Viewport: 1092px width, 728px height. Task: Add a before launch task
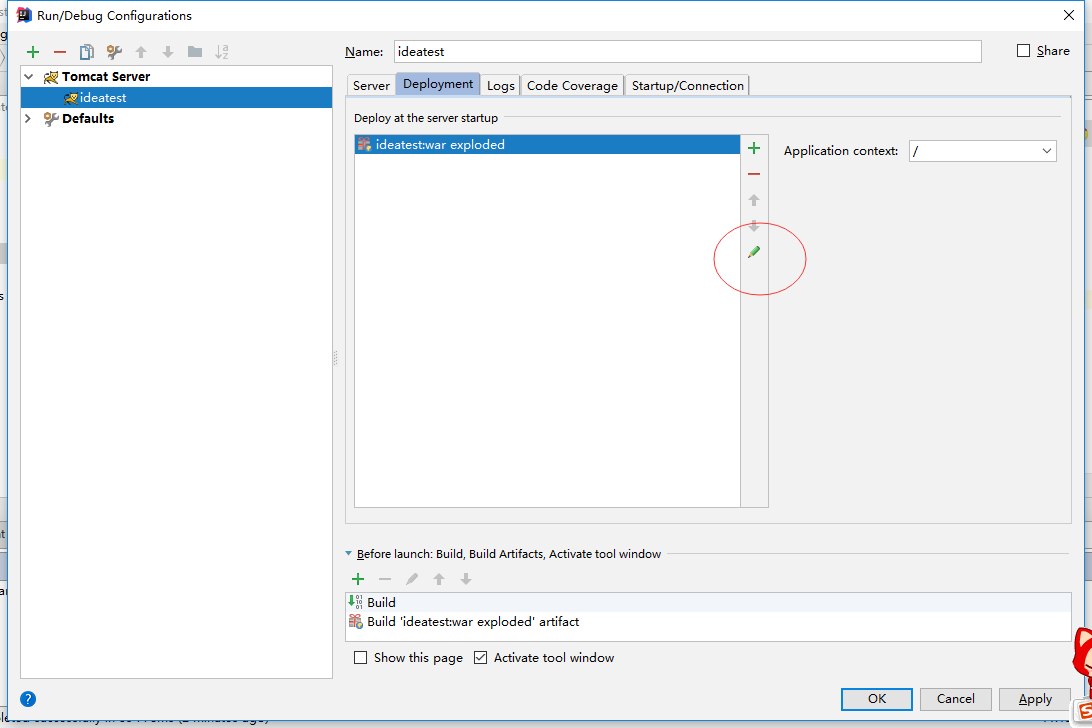tap(358, 579)
